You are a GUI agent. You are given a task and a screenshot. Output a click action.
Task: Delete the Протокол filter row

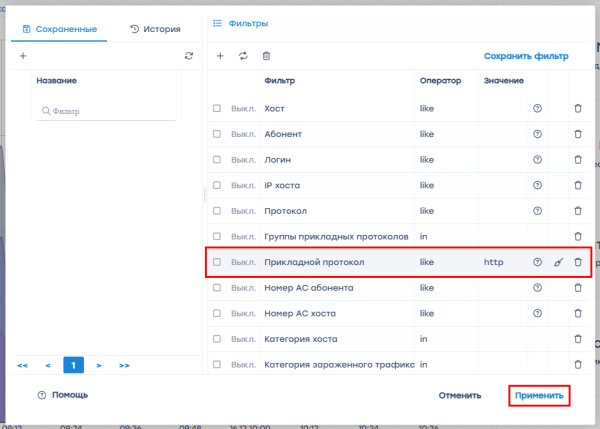pyautogui.click(x=577, y=211)
